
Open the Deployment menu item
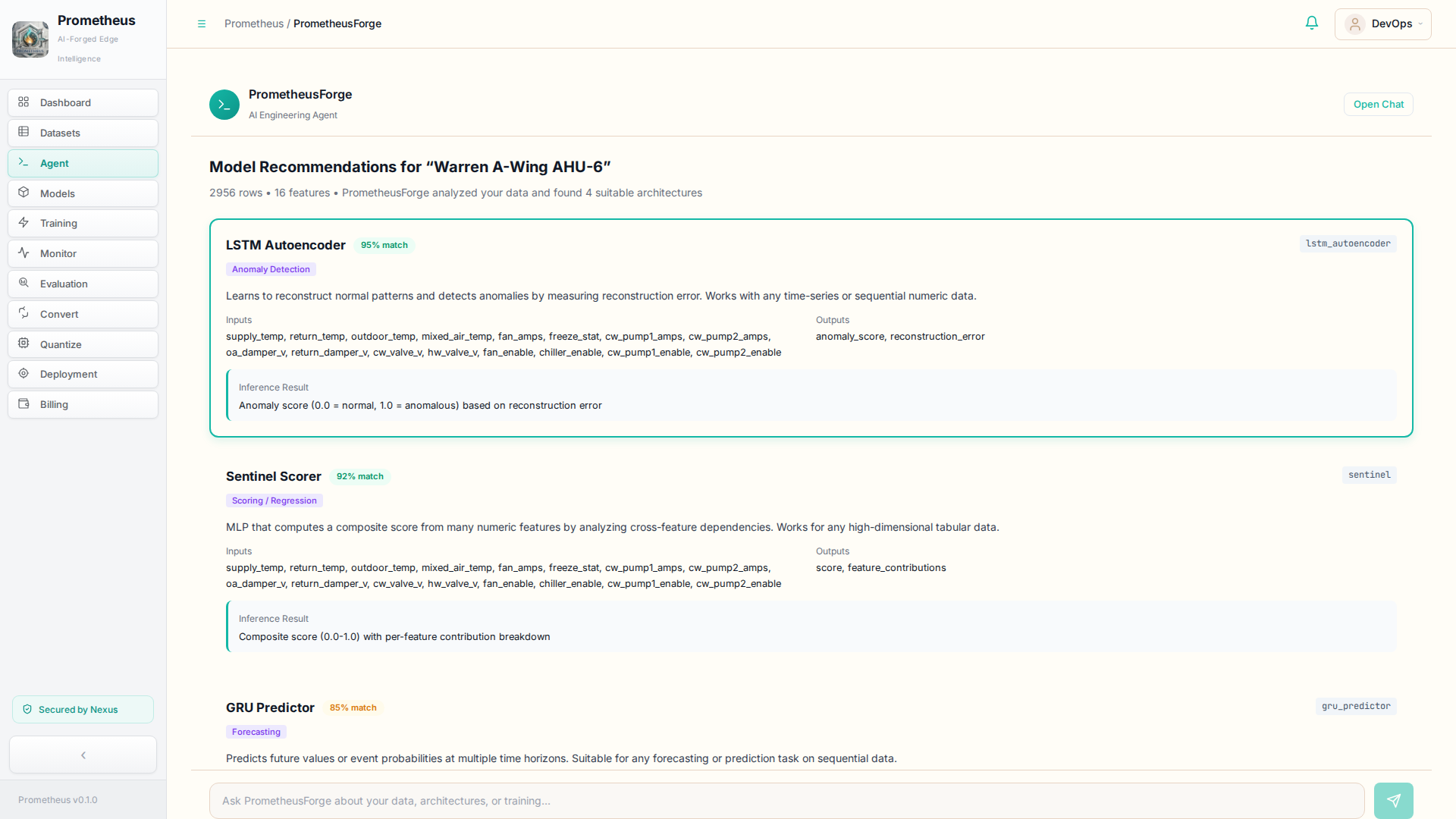click(83, 374)
